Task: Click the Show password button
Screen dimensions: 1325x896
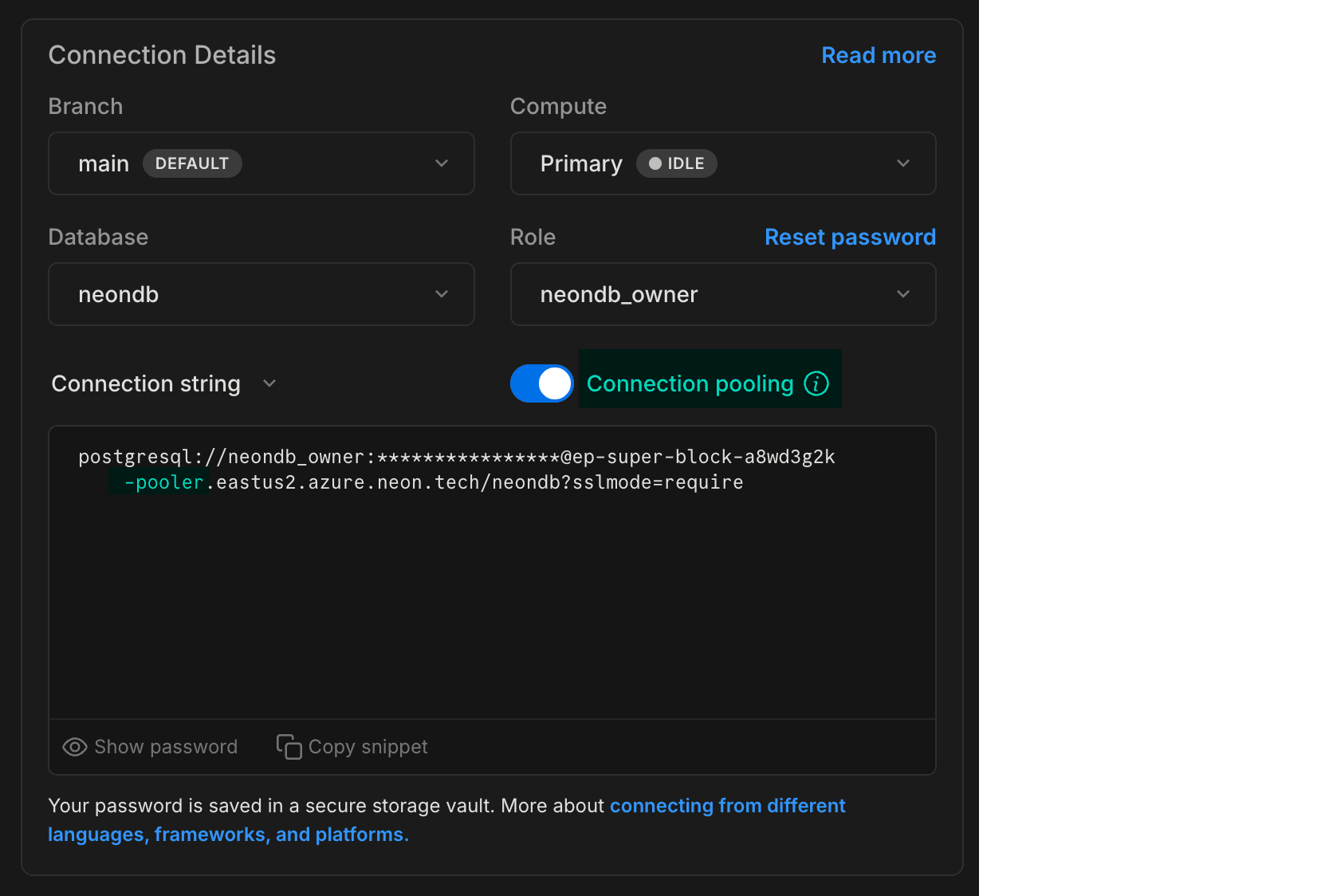Action: 149,747
